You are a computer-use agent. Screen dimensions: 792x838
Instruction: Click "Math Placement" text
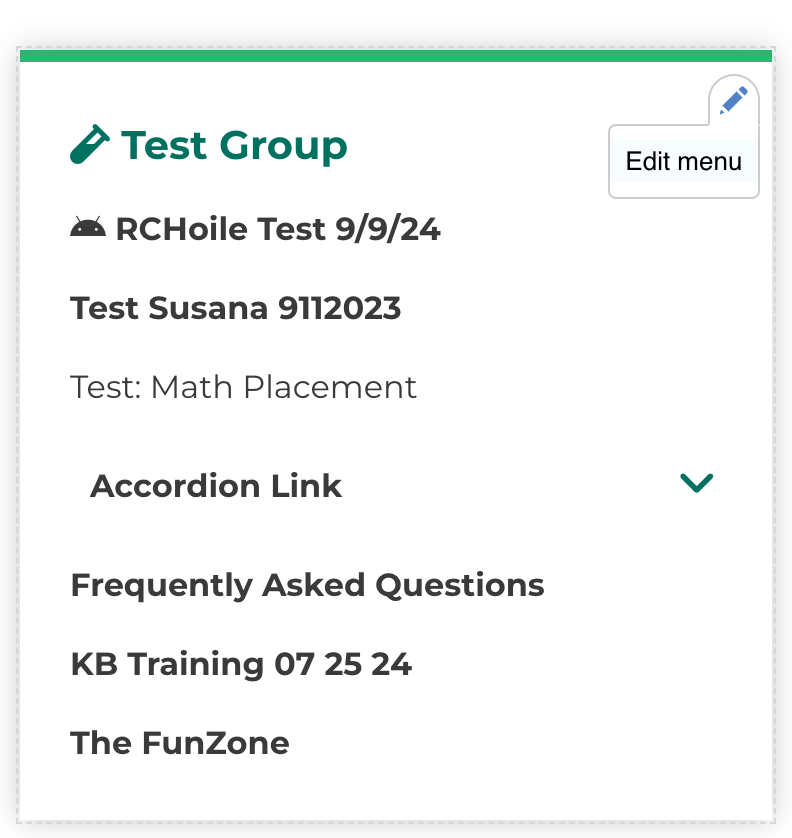click(284, 387)
